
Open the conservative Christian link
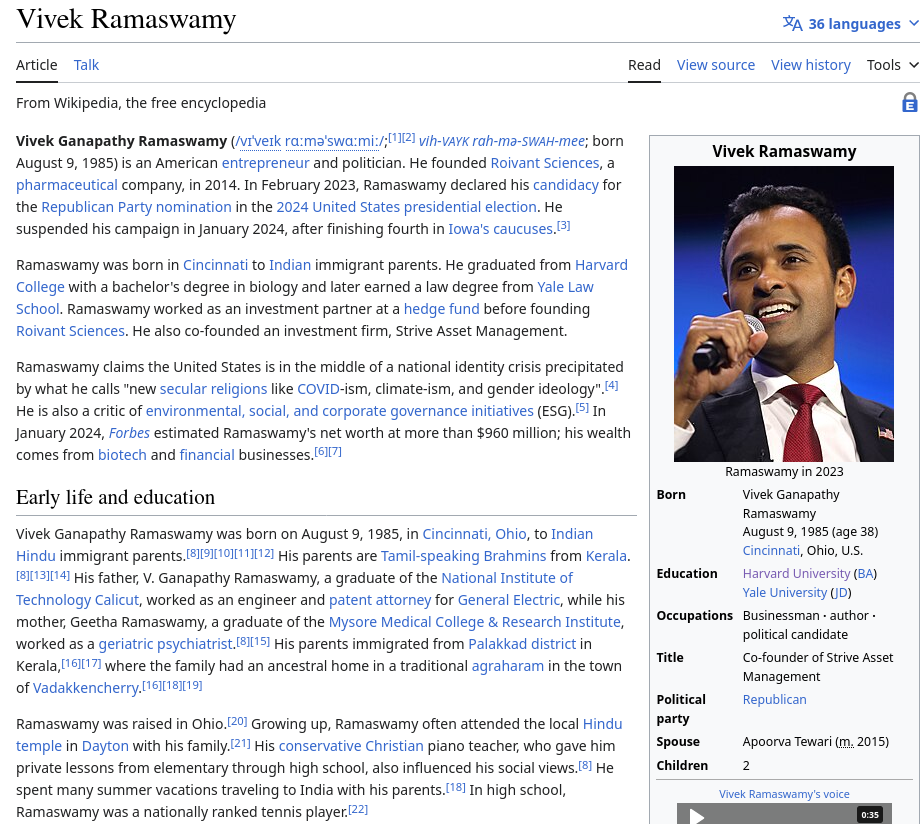click(x=351, y=746)
